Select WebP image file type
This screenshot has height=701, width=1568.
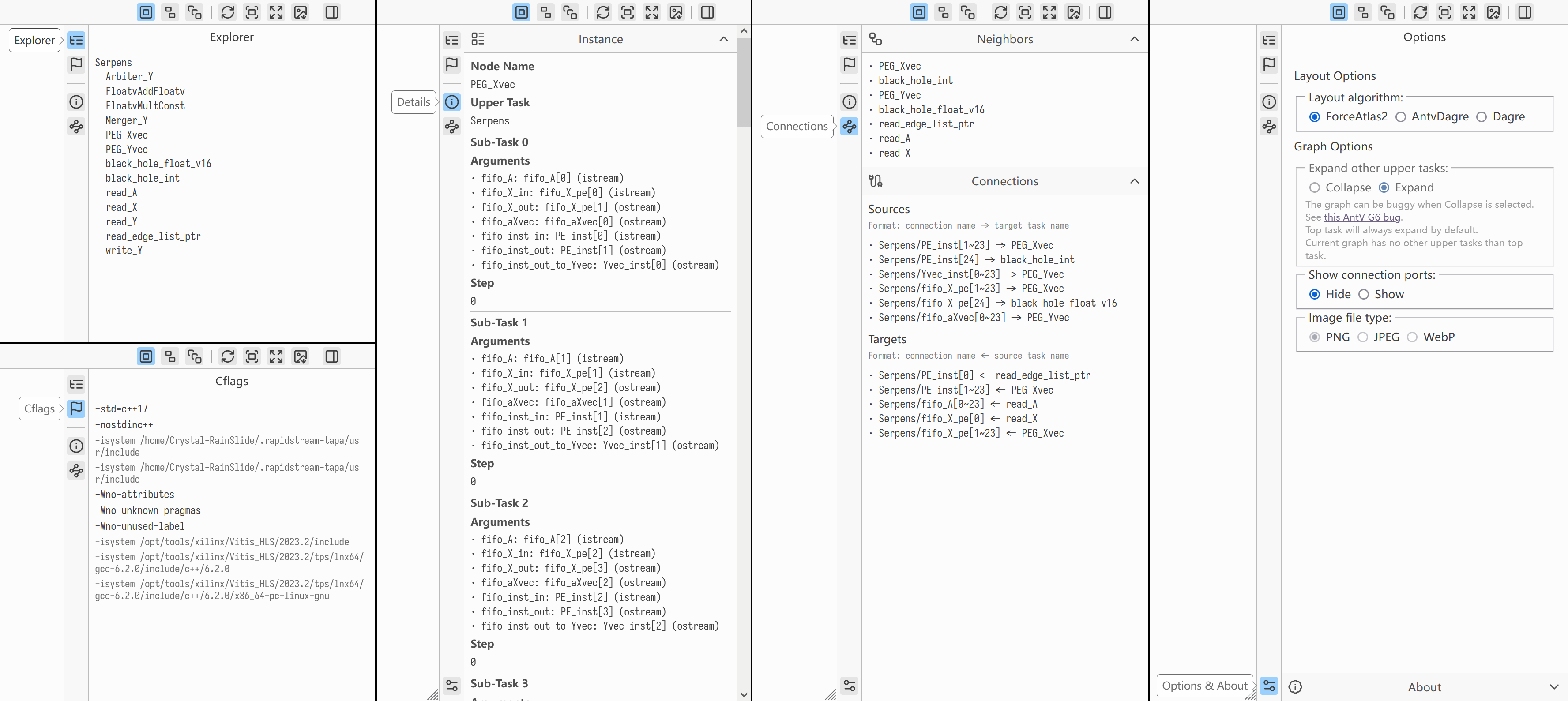[1412, 337]
